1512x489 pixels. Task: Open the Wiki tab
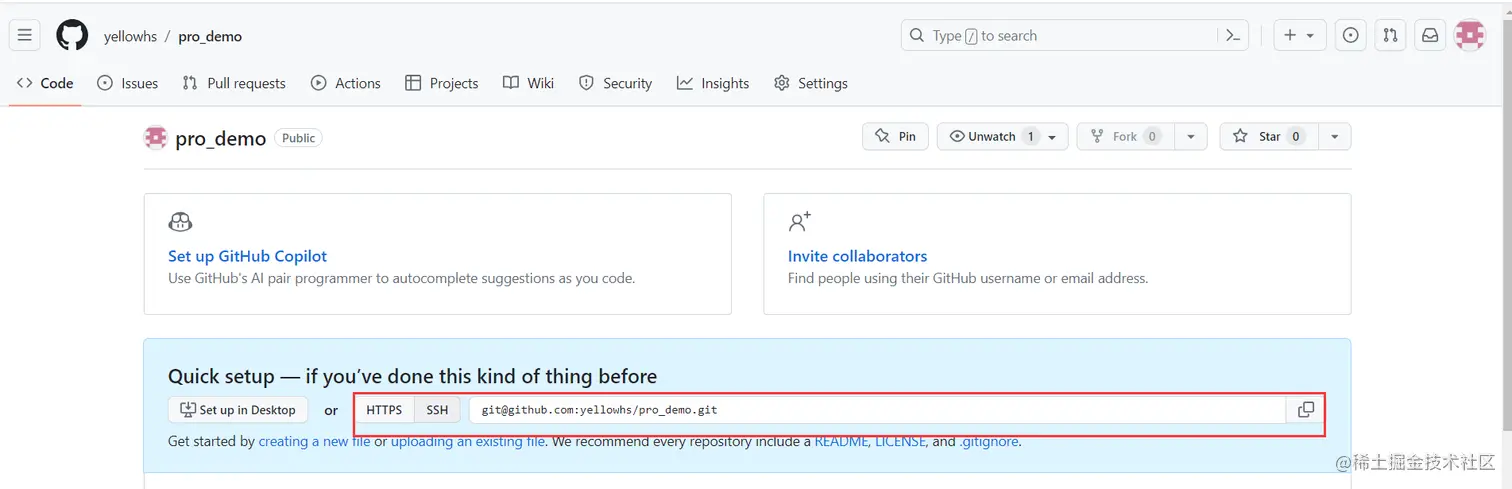(528, 83)
